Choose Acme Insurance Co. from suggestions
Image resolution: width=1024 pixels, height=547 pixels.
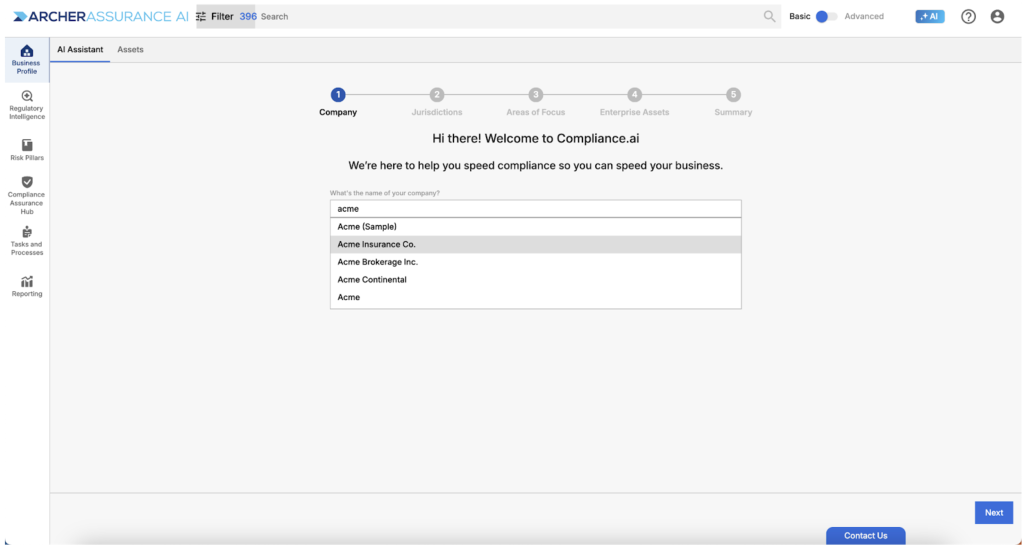[536, 244]
